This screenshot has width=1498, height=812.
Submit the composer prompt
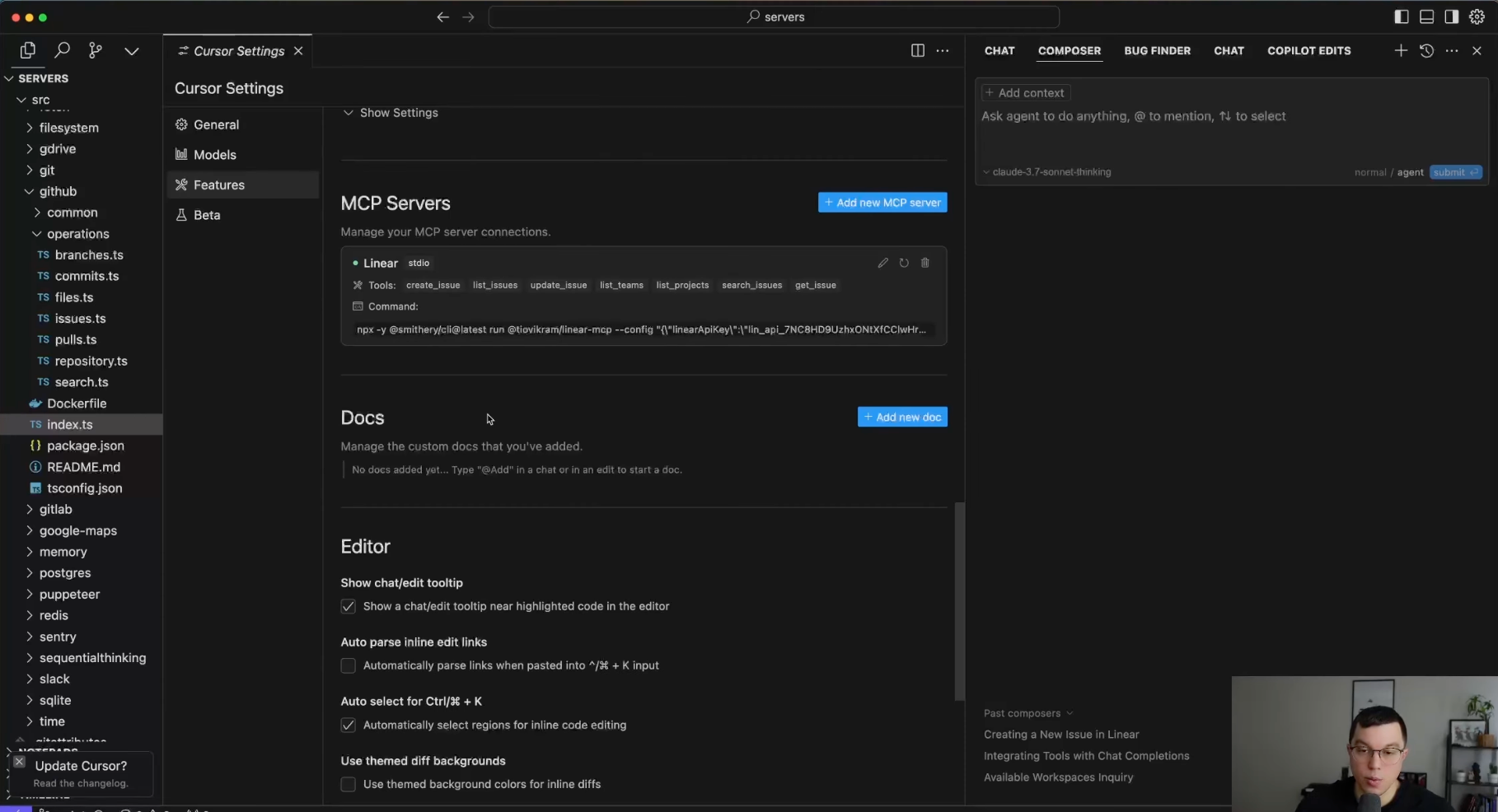coord(1455,172)
